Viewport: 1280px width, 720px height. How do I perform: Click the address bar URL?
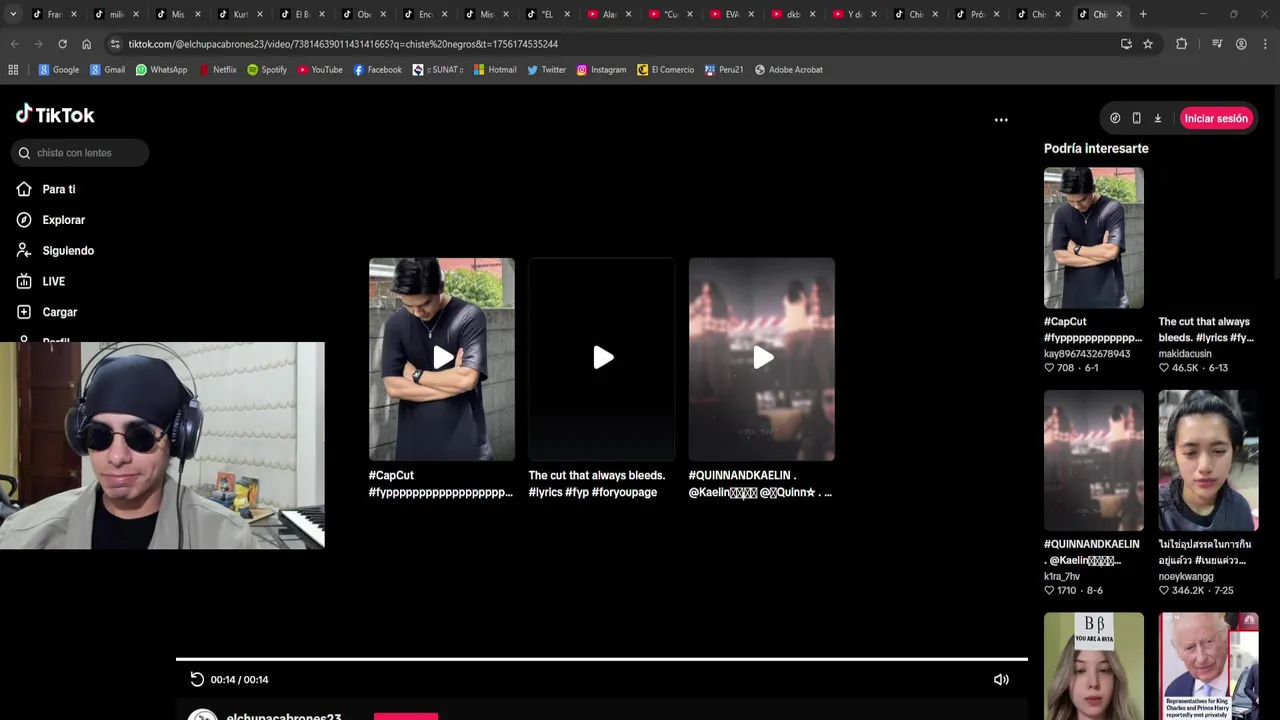343,44
